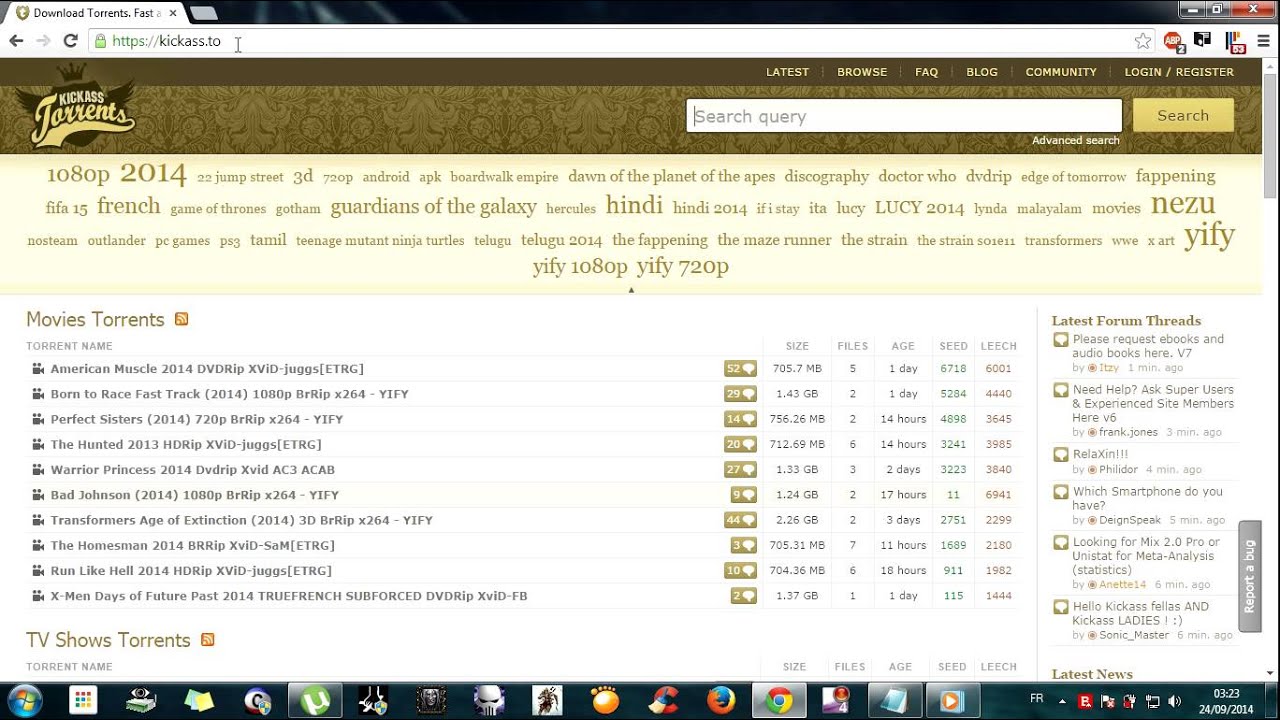This screenshot has width=1280, height=720.
Task: Click TV Shows Torrents heading link
Action: click(x=108, y=641)
